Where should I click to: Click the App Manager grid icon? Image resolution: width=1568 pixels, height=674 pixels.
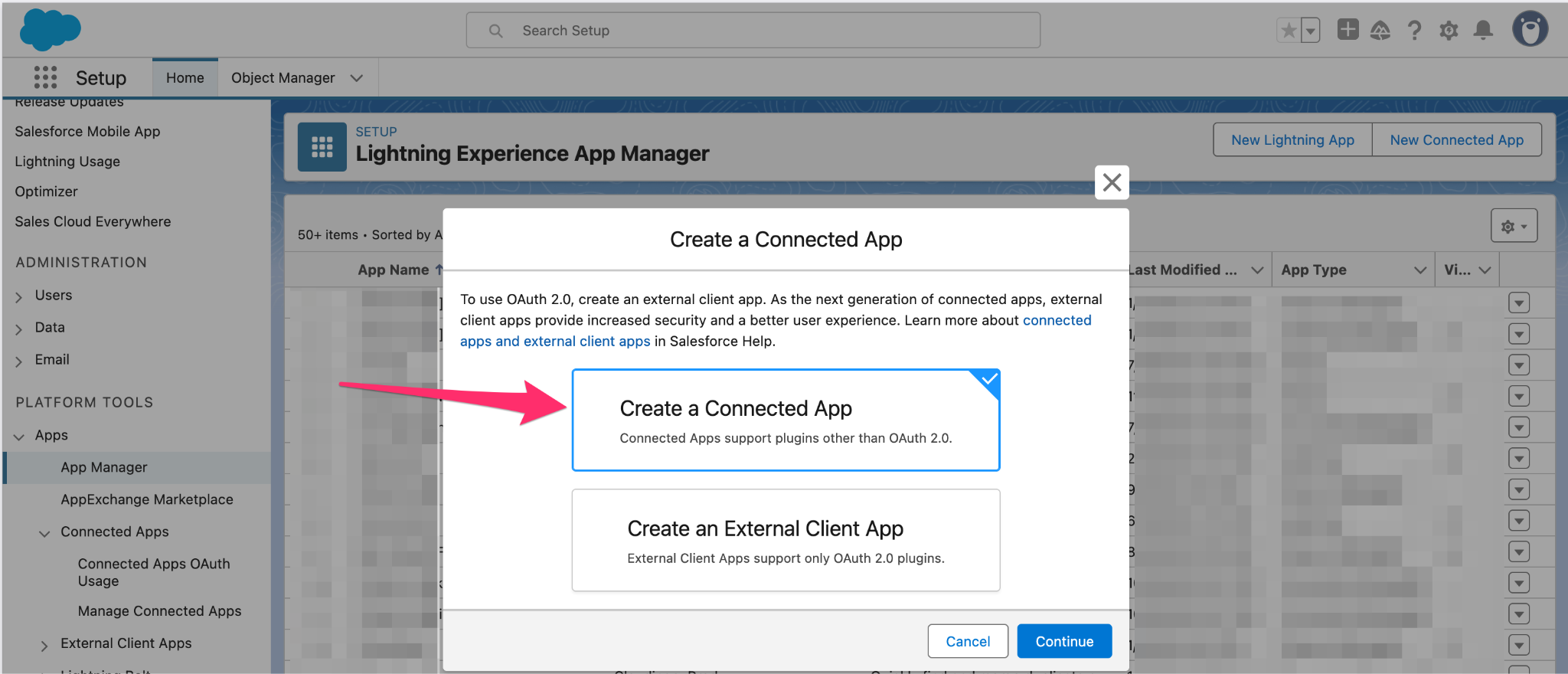coord(322,146)
